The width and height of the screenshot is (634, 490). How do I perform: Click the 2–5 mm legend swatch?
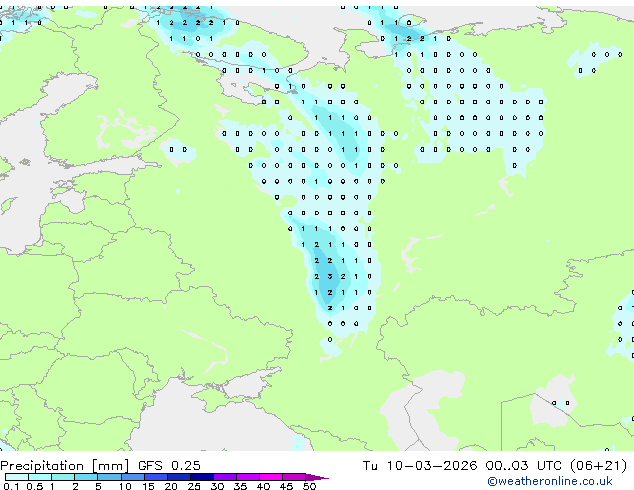86,477
